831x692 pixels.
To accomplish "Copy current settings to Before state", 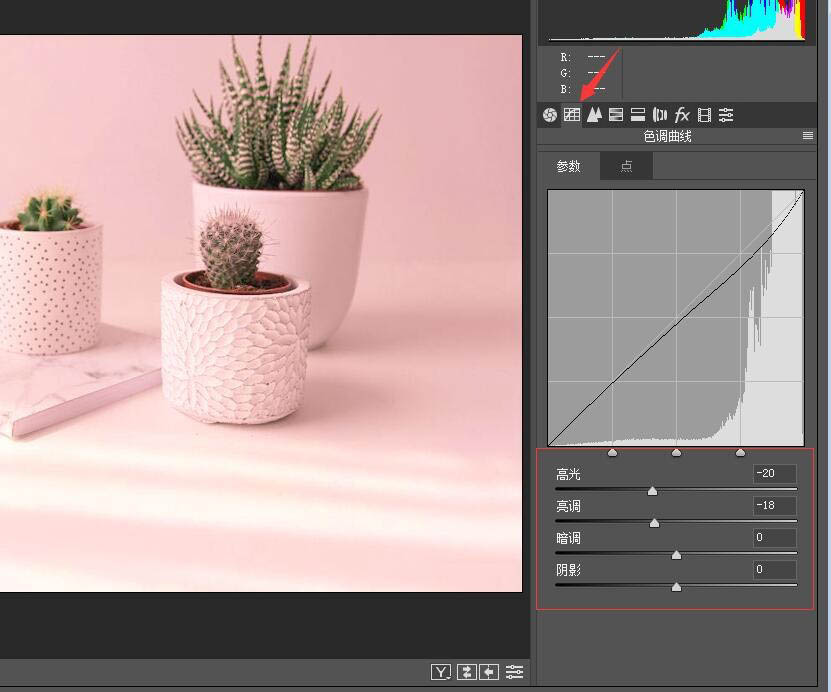I will 489,672.
